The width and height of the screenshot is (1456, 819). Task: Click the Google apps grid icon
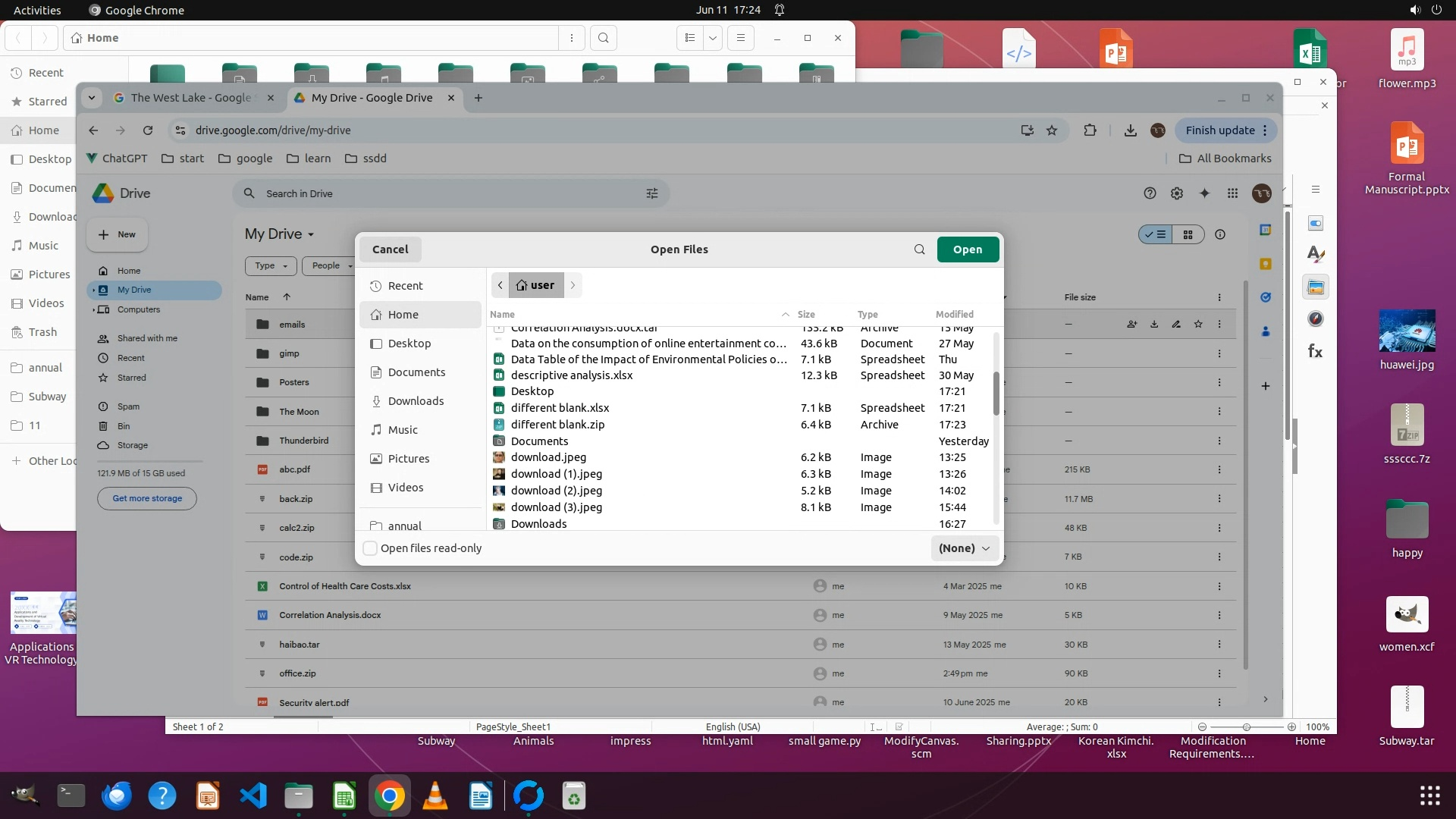point(1233,193)
